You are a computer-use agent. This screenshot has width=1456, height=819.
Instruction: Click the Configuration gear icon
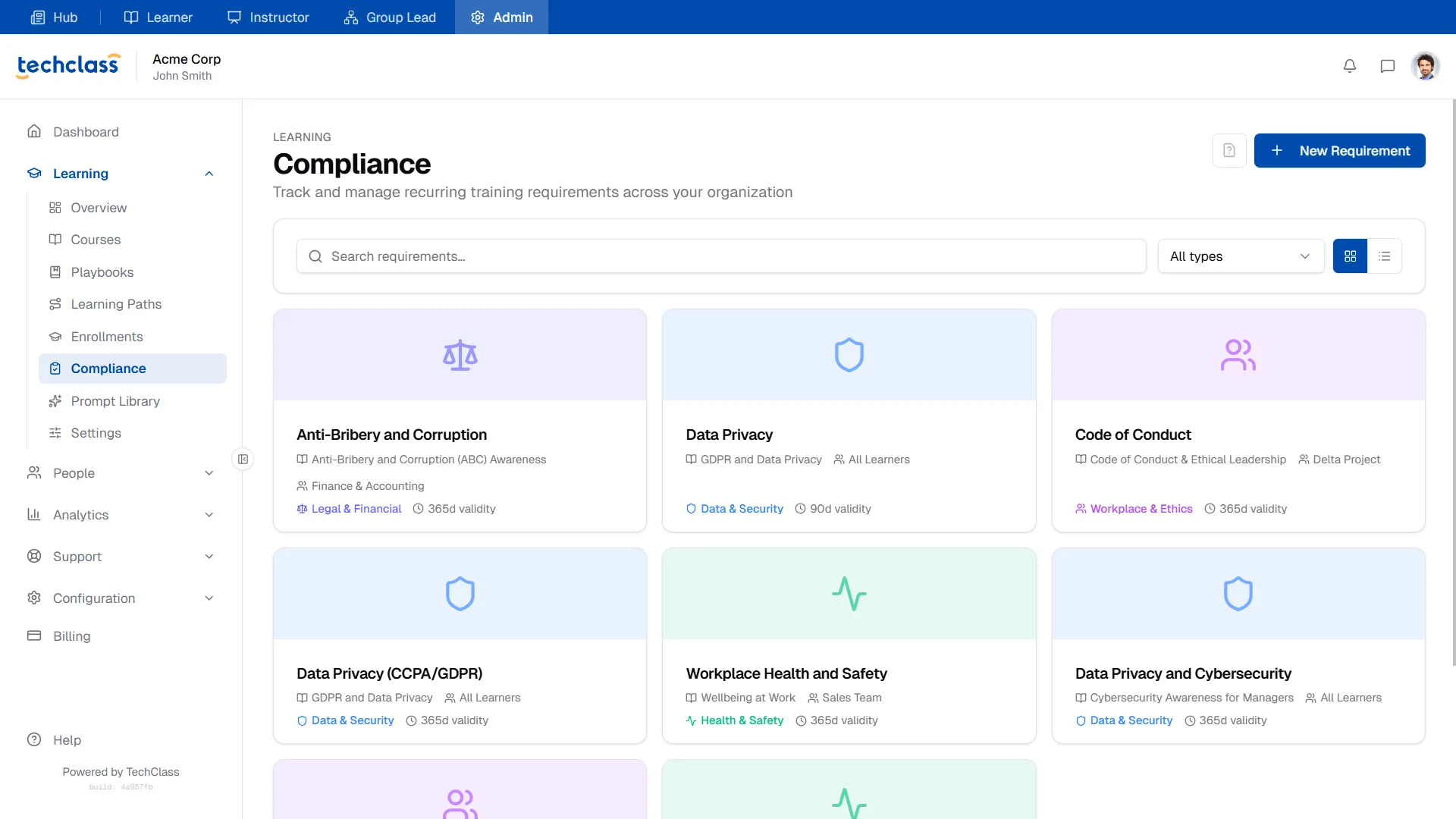[34, 598]
